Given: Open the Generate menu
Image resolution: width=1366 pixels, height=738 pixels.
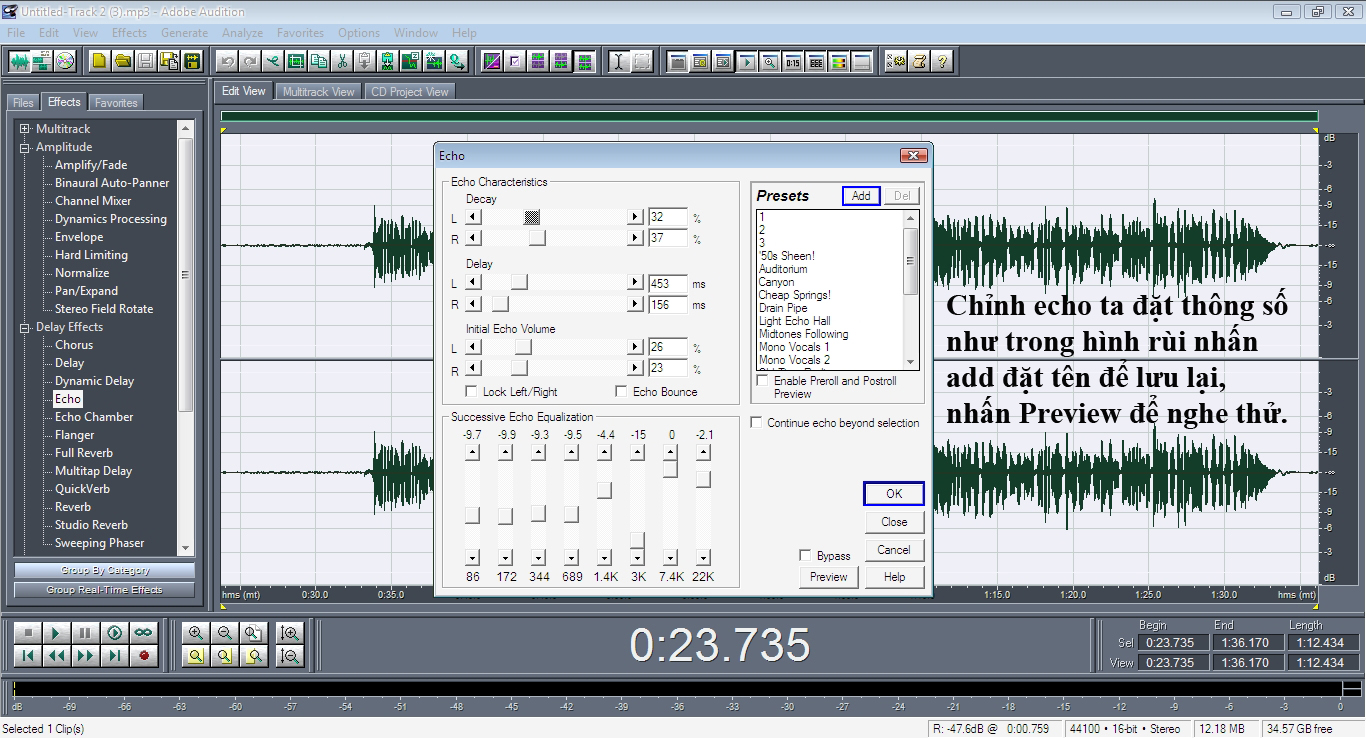Looking at the screenshot, I should click(x=185, y=33).
